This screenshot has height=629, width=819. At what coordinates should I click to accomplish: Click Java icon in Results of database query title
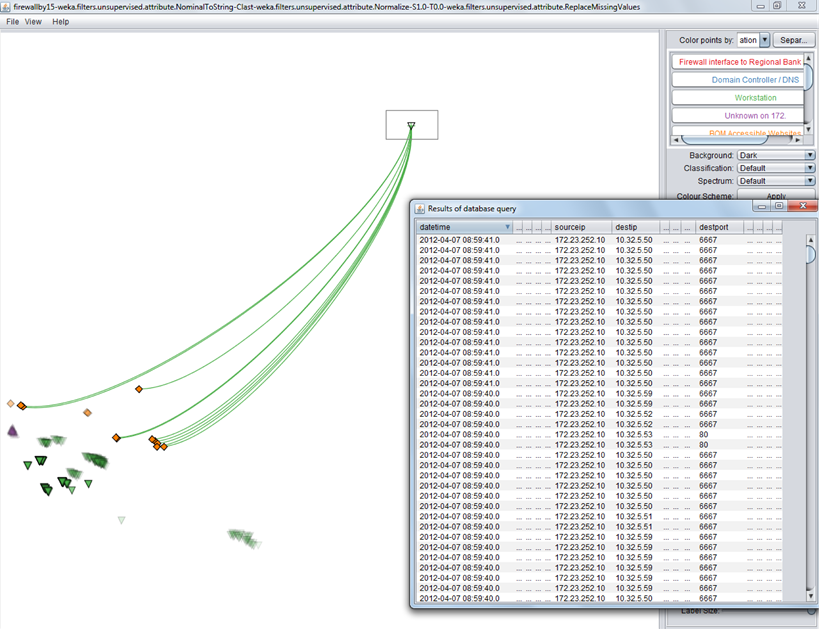point(420,208)
